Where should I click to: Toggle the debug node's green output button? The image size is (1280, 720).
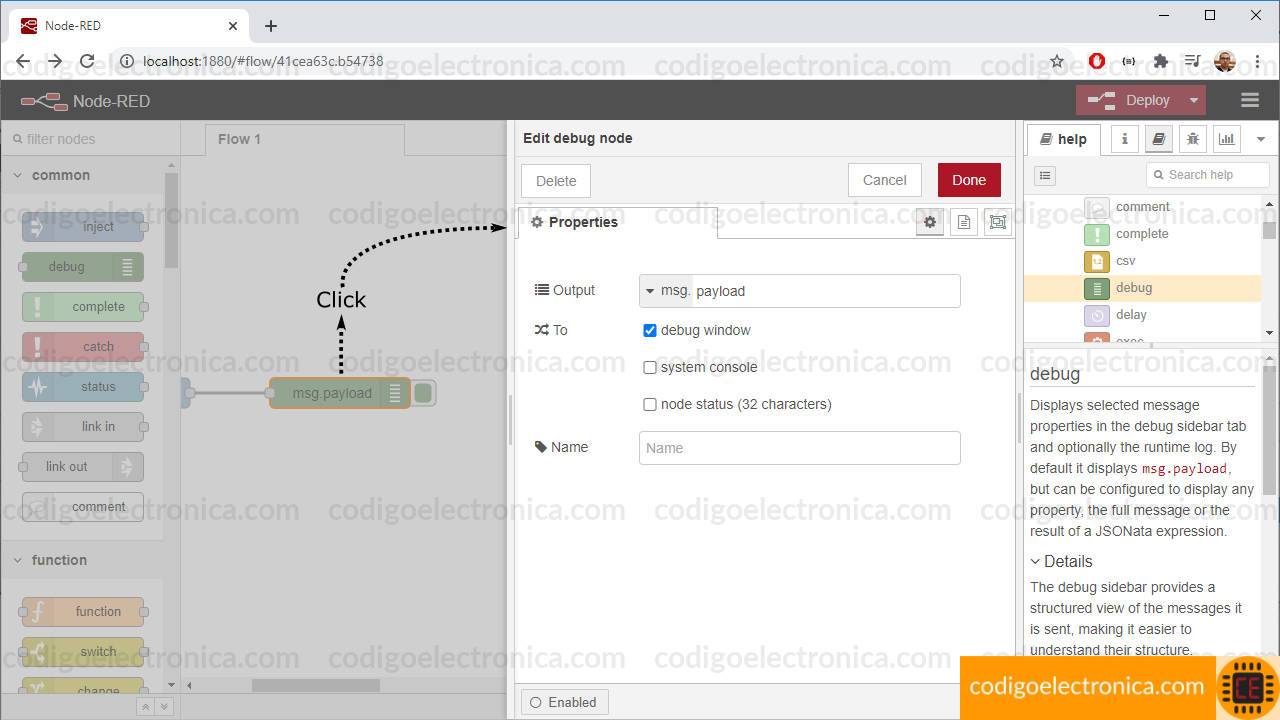(423, 394)
